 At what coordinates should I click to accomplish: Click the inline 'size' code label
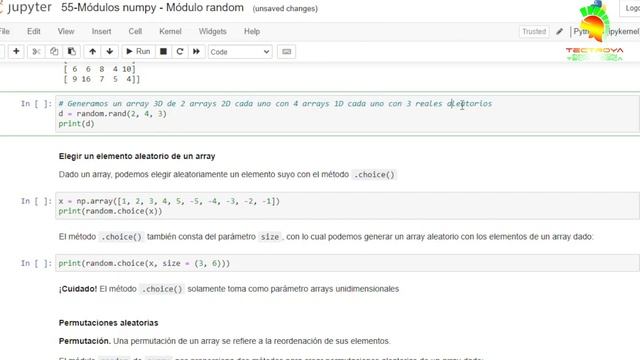tap(270, 237)
